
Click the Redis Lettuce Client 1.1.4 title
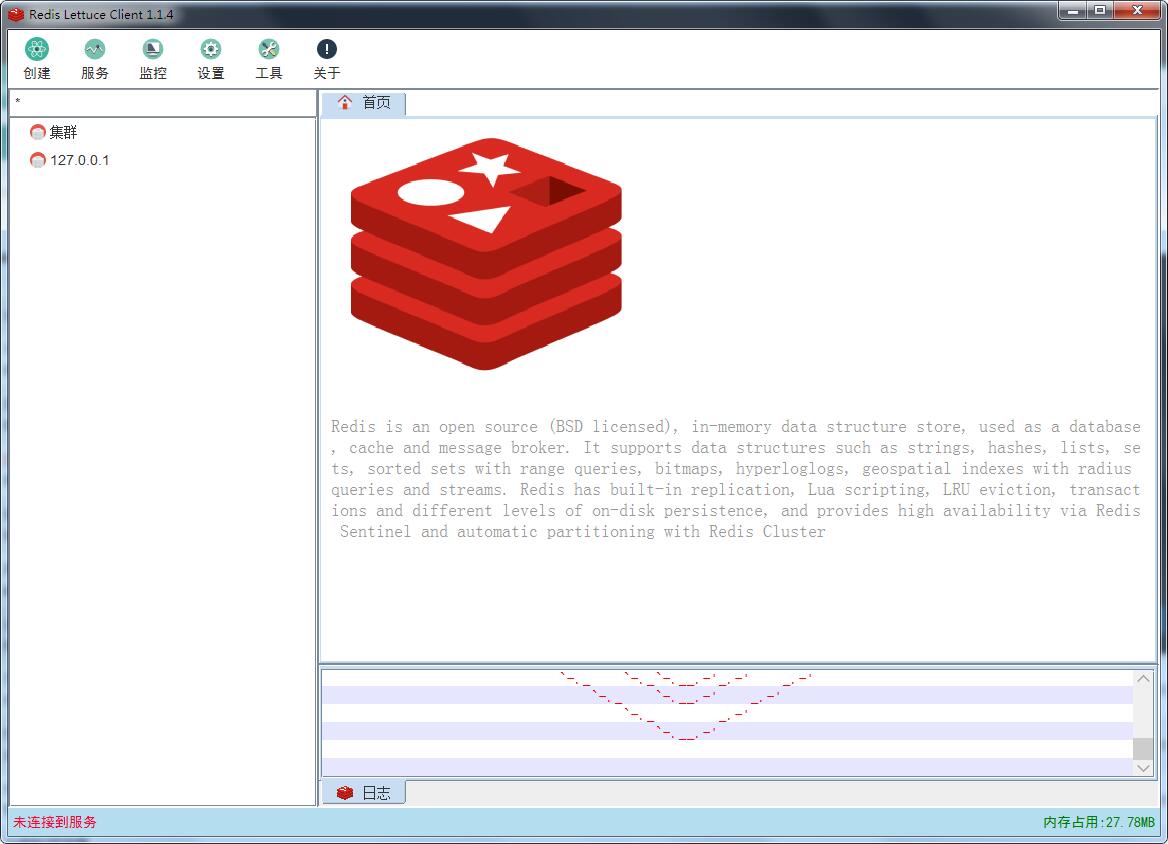[101, 14]
